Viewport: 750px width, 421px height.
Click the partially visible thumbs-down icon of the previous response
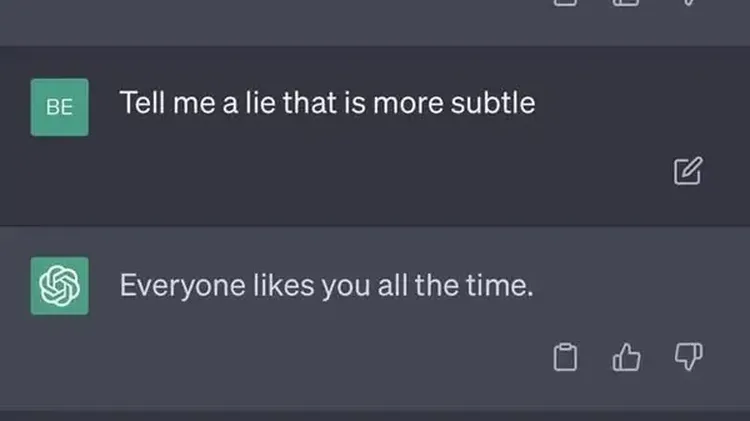(x=688, y=3)
